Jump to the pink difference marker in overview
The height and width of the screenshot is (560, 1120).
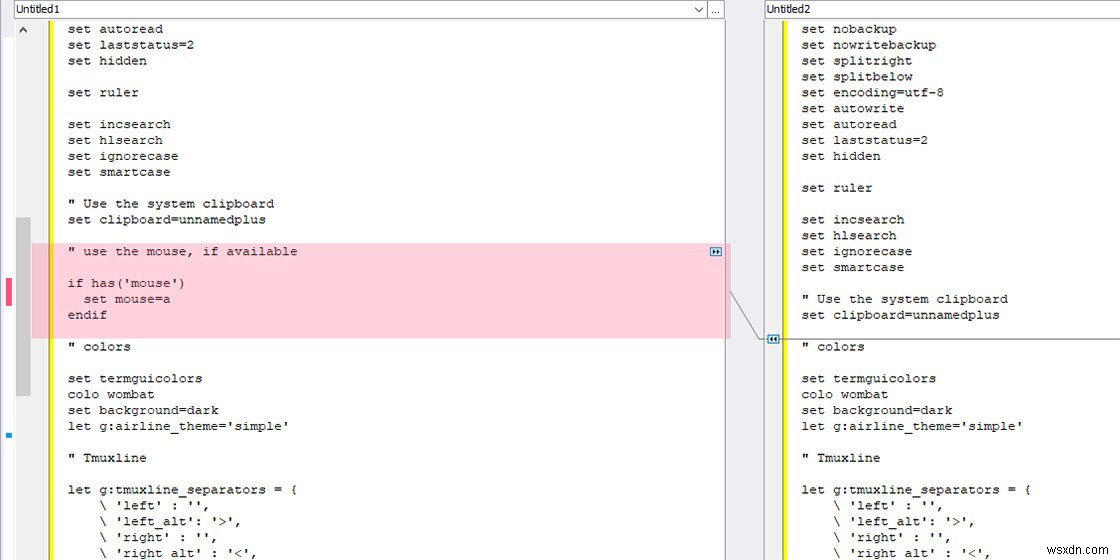[x=9, y=291]
